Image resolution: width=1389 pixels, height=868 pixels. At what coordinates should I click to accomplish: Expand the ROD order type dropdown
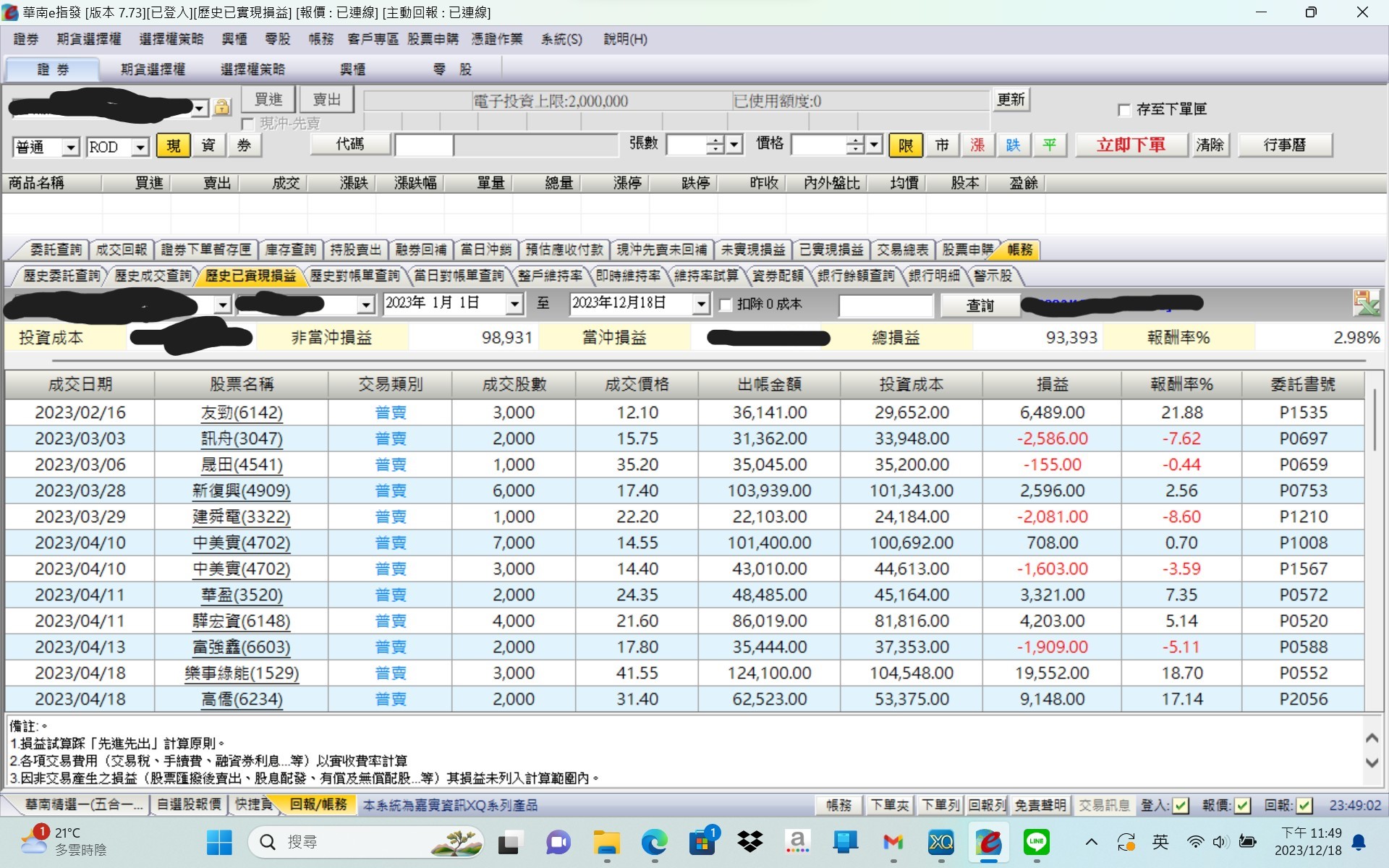[x=140, y=147]
